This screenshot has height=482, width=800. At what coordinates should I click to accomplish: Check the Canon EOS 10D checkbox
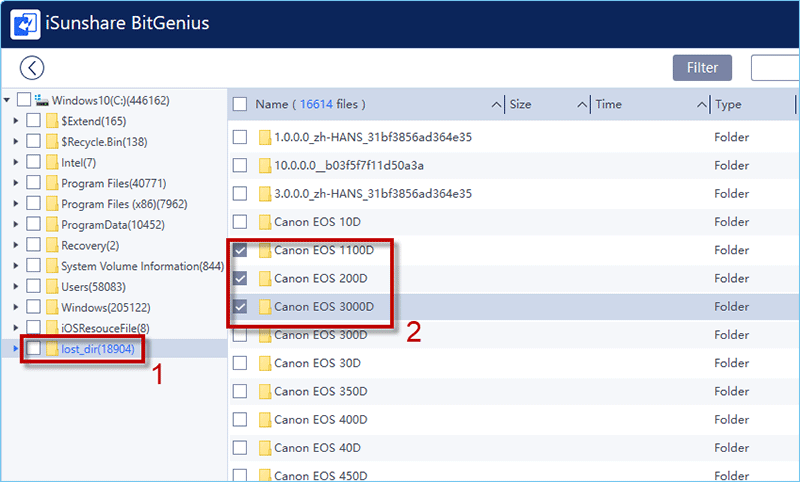tap(240, 221)
